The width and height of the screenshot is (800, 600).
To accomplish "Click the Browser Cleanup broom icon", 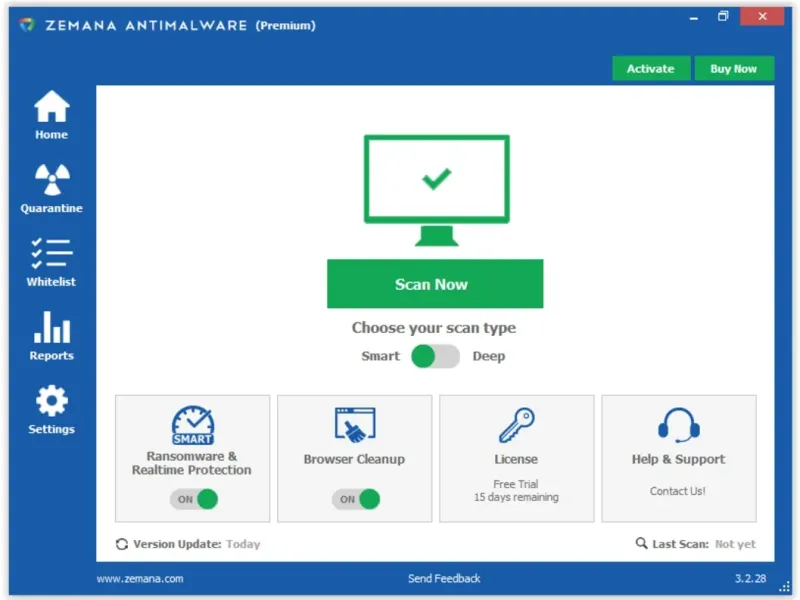I will click(355, 424).
